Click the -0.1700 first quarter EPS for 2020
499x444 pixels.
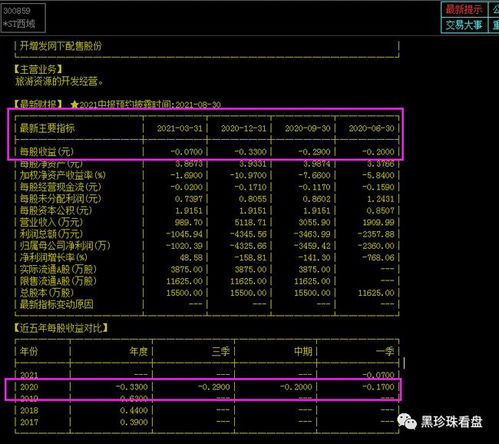(378, 387)
